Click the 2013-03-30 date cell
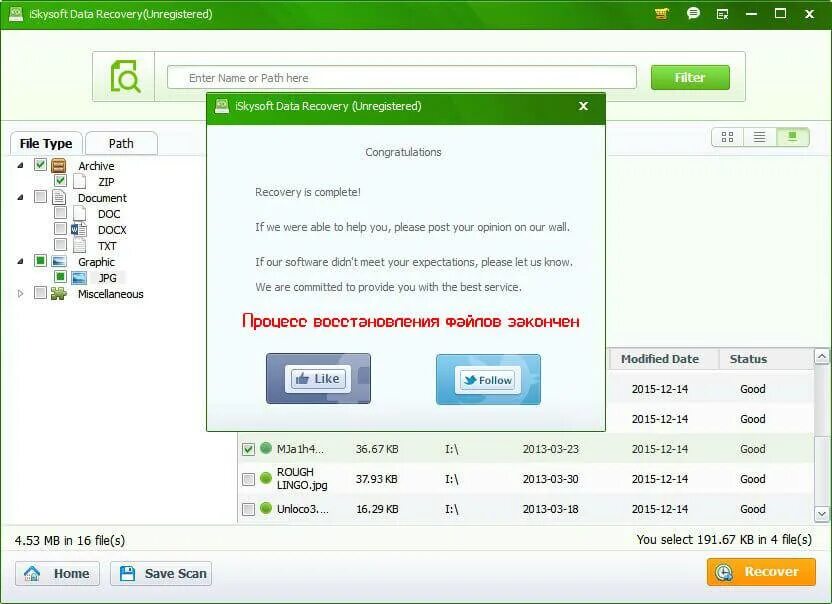832x604 pixels. (550, 479)
